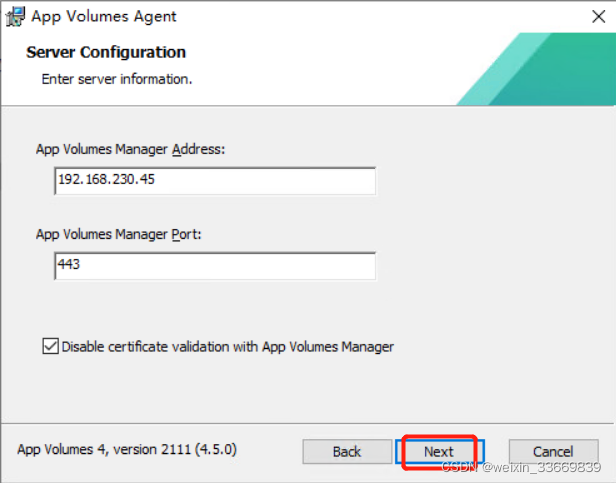Click the 'Enter server information.' text

tap(117, 79)
